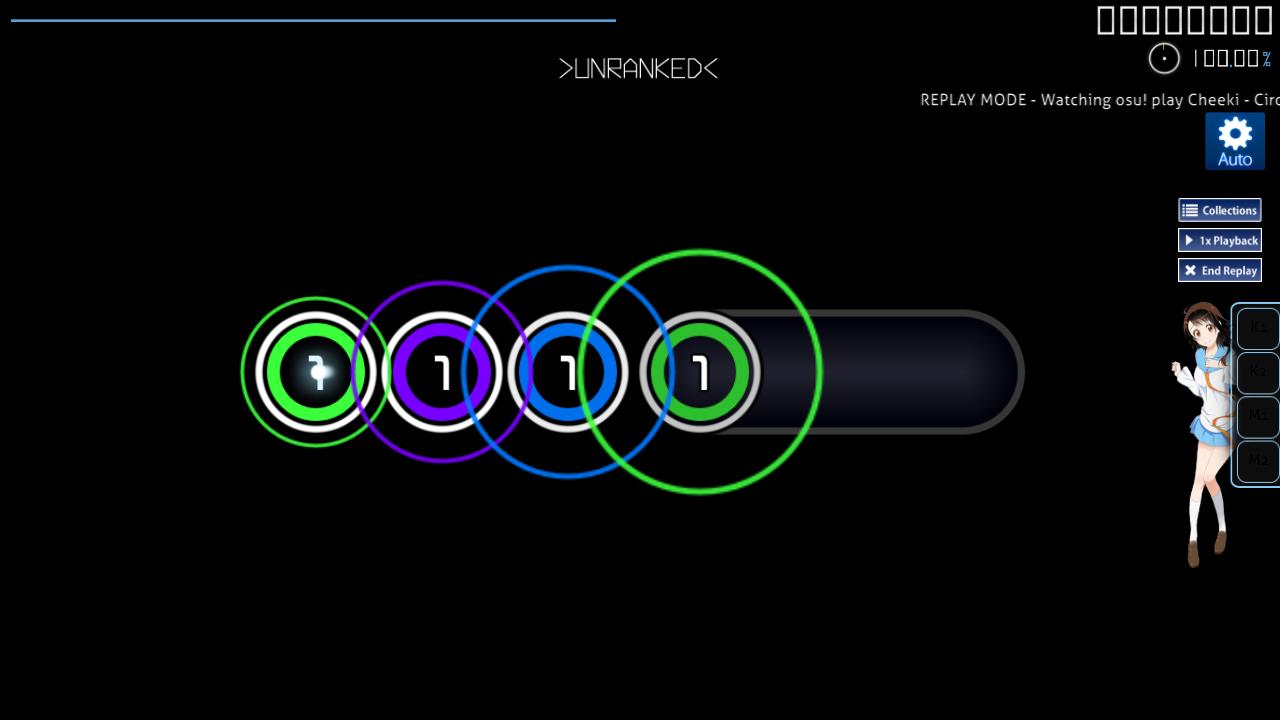Hit the blue hit circle
The width and height of the screenshot is (1280, 720).
(x=568, y=372)
